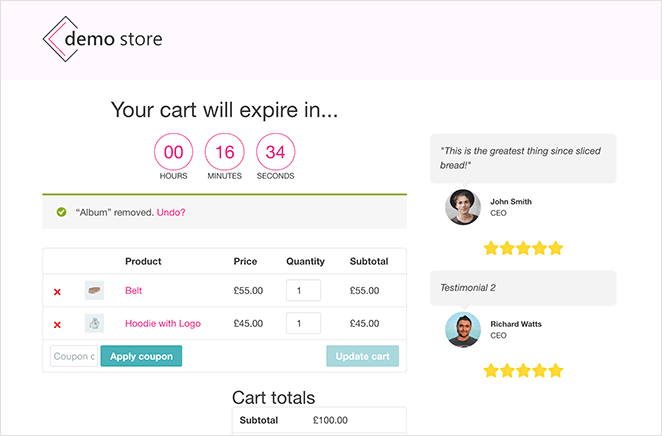This screenshot has width=662, height=436.
Task: Click the green checkmark notice icon
Action: click(61, 212)
